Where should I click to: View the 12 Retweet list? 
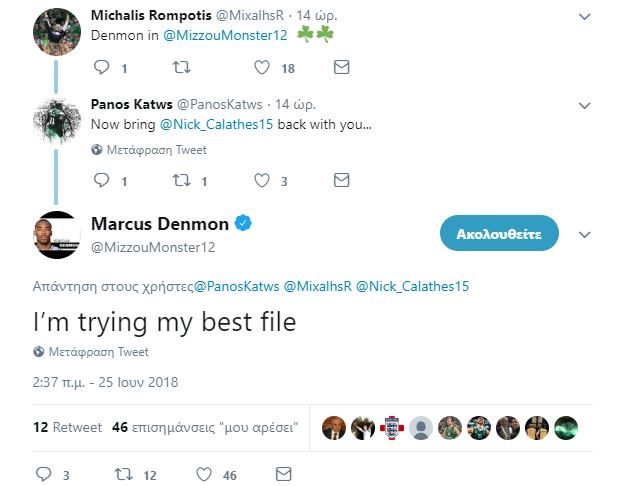tap(67, 427)
